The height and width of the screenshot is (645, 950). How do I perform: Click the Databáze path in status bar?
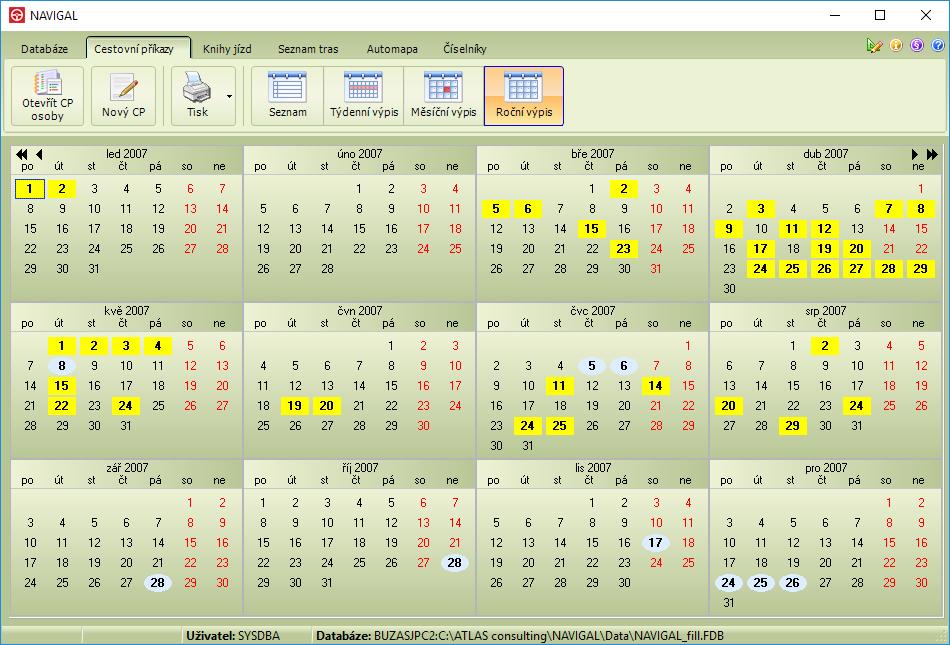(520, 636)
